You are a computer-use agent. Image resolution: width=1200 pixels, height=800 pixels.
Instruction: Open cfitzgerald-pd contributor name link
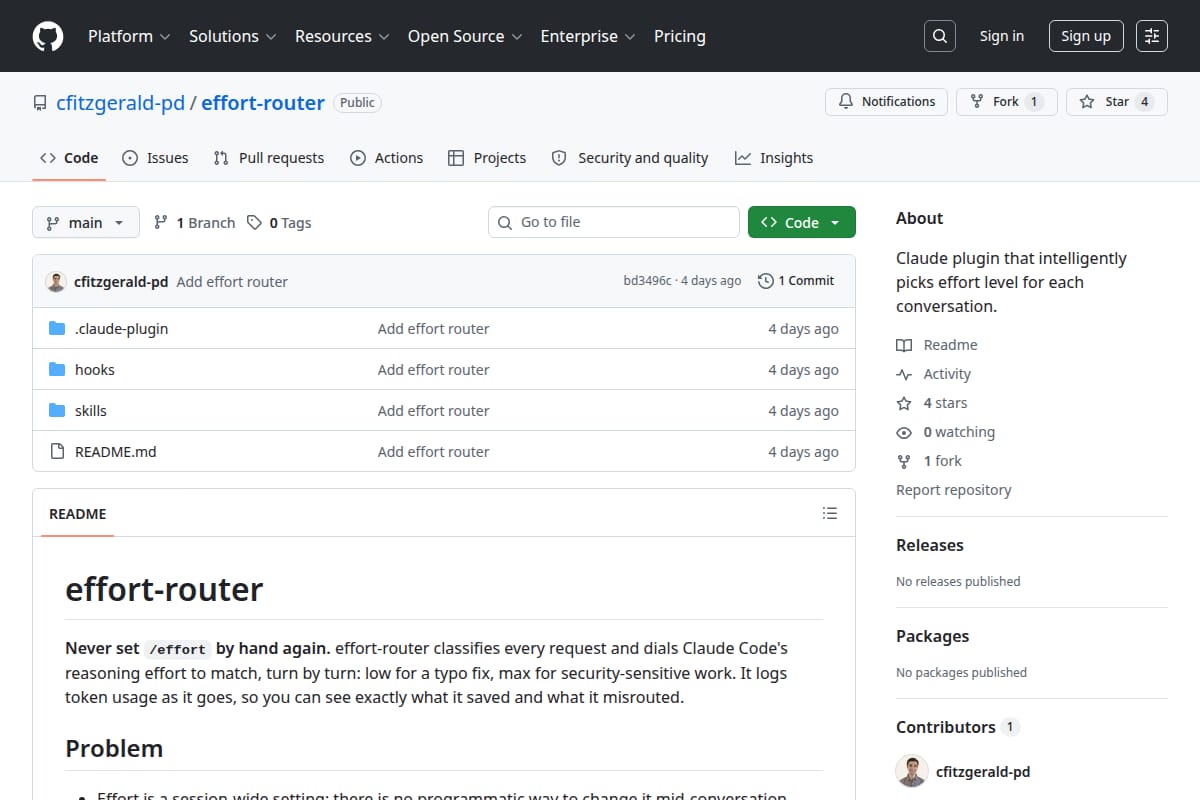coord(983,772)
